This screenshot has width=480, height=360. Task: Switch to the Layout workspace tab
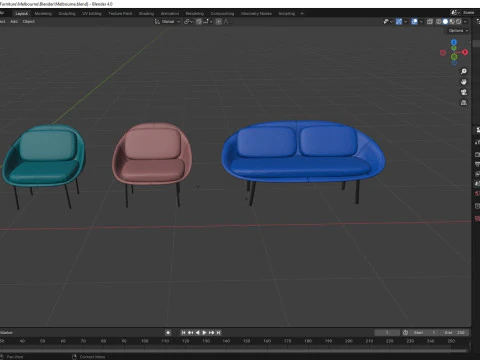[x=22, y=14]
